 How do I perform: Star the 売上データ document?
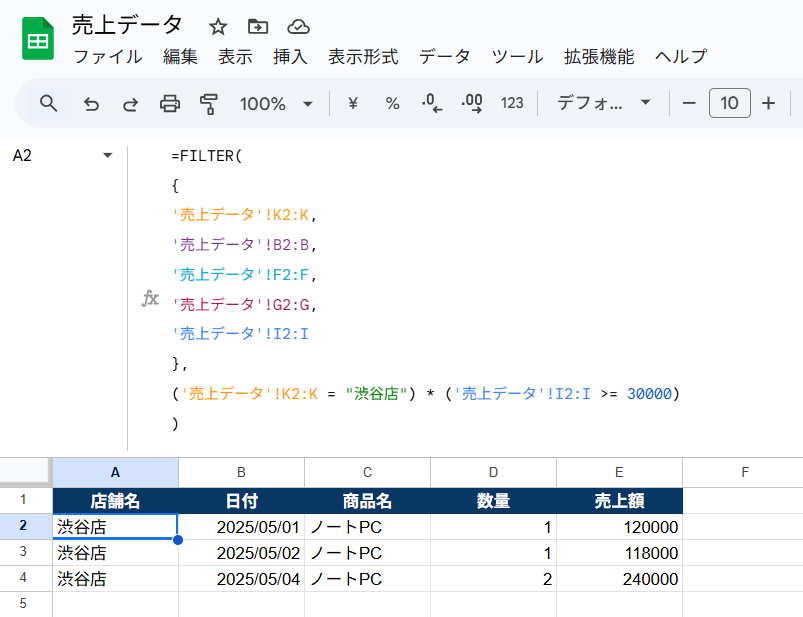pos(218,26)
